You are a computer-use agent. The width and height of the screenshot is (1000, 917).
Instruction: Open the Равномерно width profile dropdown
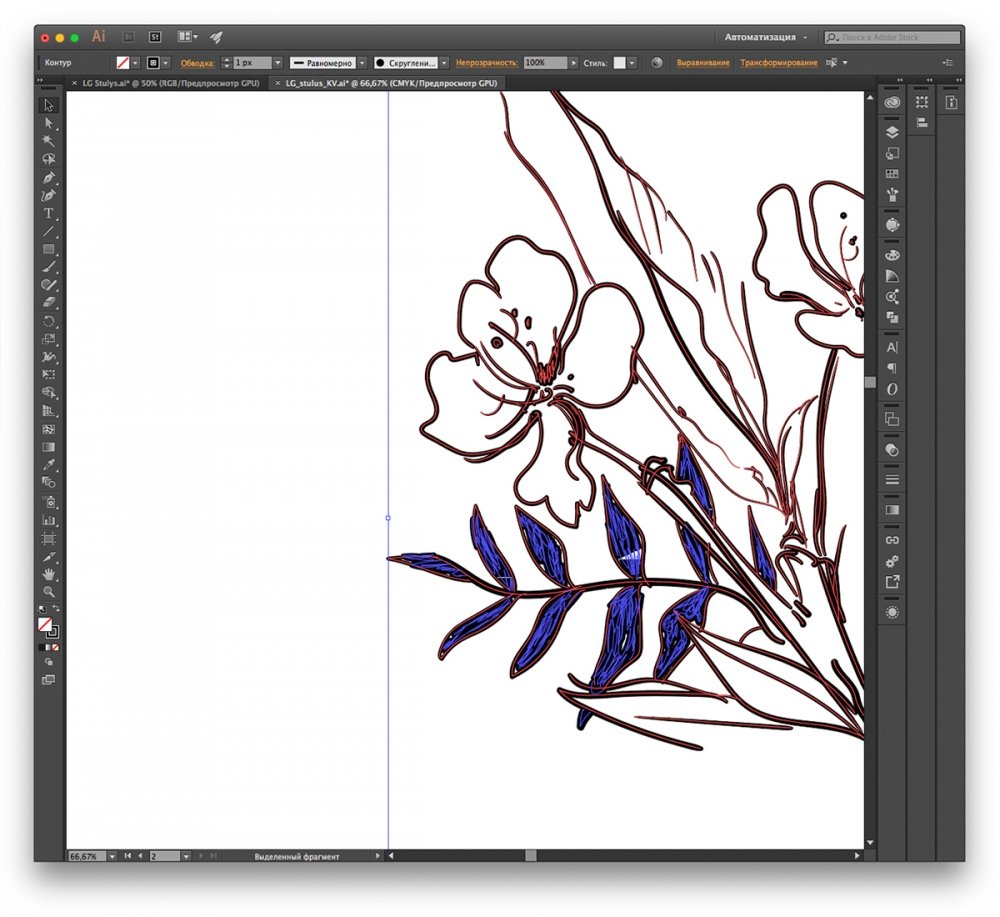coord(362,62)
